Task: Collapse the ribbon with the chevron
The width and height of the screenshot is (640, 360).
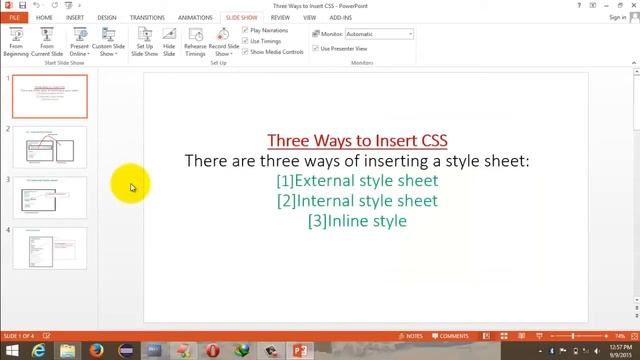Action: pyautogui.click(x=634, y=63)
